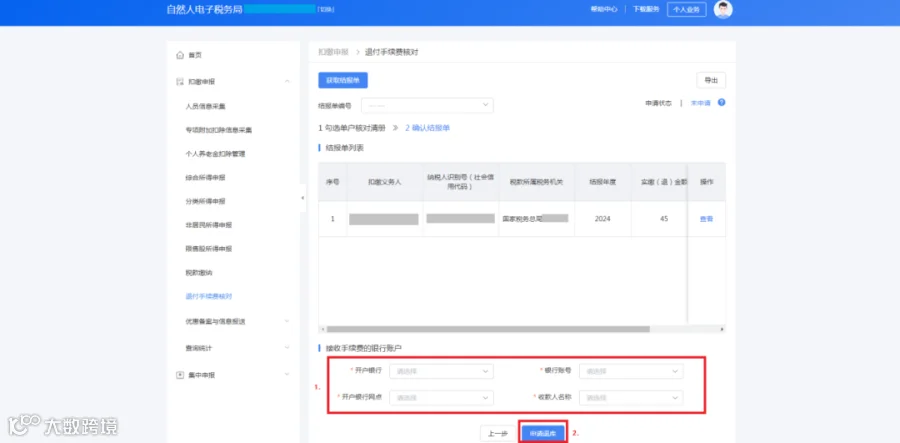Open the 开户银行 dropdown

coord(441,371)
